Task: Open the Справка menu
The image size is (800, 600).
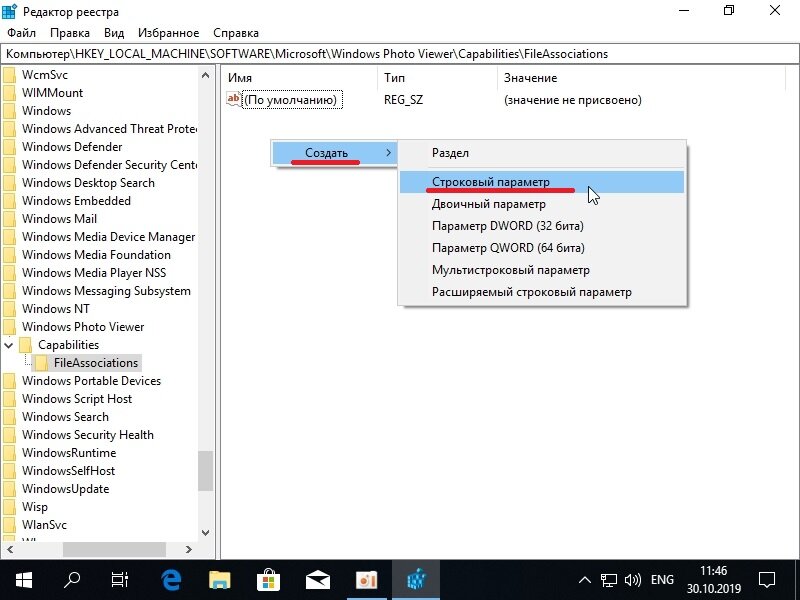Action: (236, 33)
